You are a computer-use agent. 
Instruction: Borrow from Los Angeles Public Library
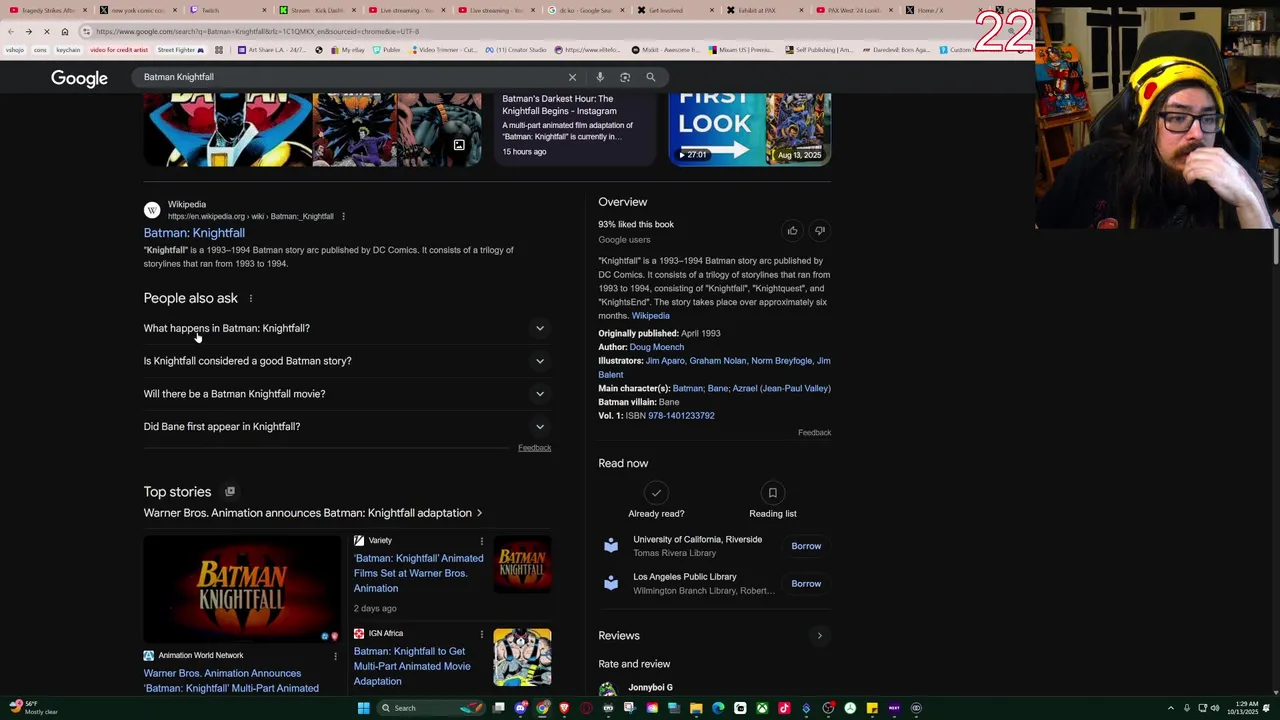pos(806,584)
